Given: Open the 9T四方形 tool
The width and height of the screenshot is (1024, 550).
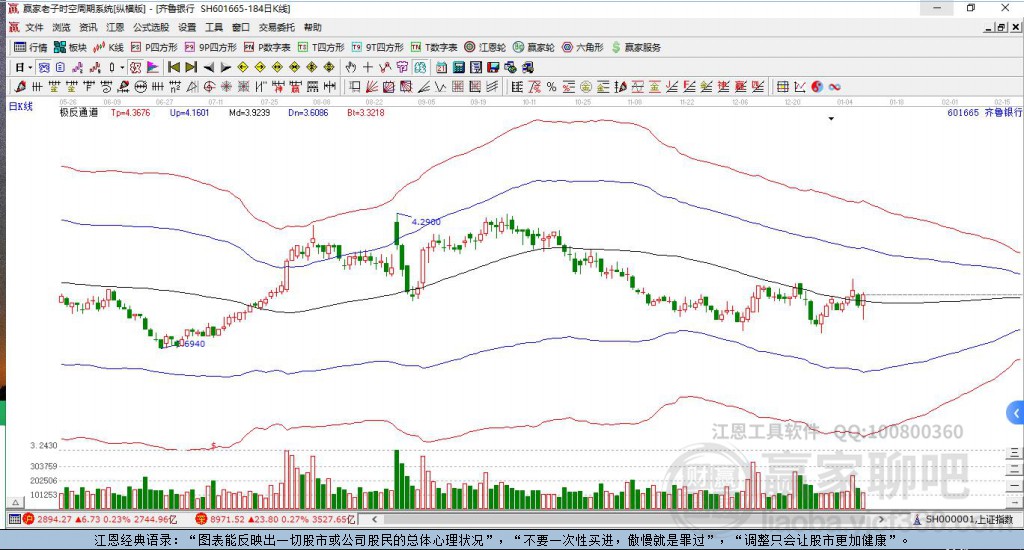Looking at the screenshot, I should point(377,47).
